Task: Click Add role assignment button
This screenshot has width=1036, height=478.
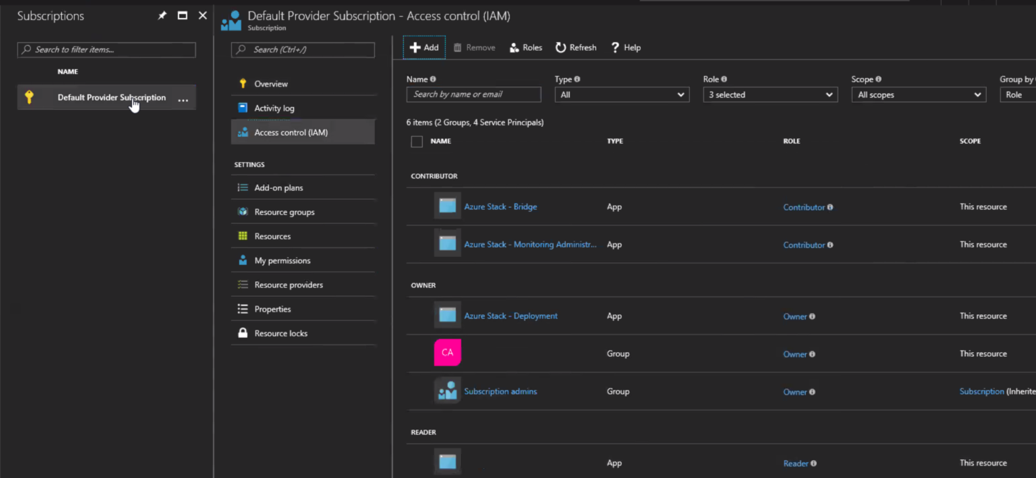Action: pyautogui.click(x=424, y=48)
